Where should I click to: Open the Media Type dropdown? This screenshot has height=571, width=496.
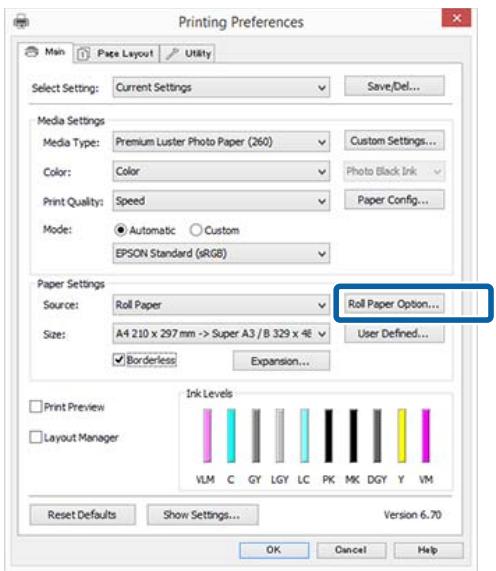[x=221, y=142]
